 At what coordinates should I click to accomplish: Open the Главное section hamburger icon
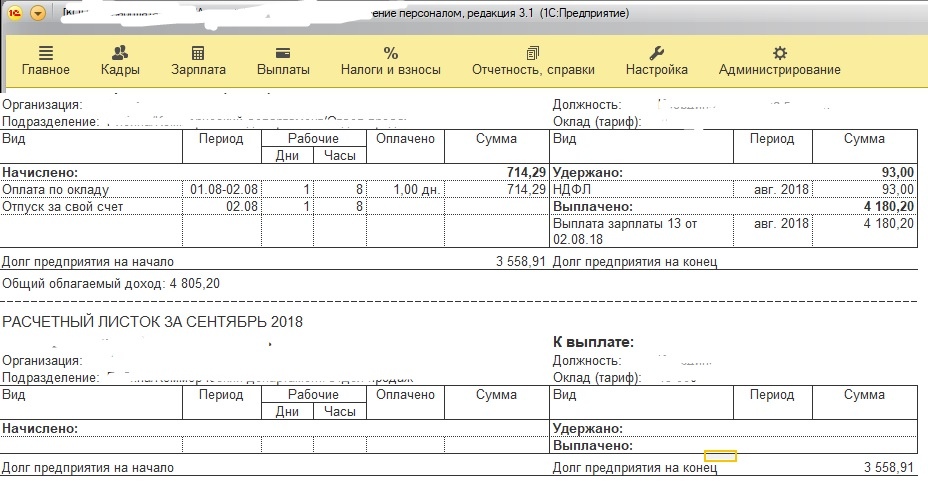[46, 53]
